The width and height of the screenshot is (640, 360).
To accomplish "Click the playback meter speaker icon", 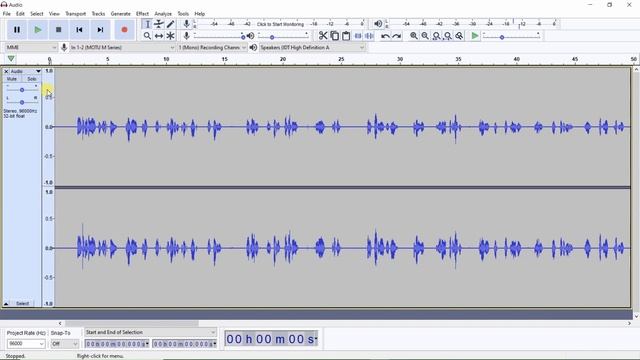I will 378,24.
